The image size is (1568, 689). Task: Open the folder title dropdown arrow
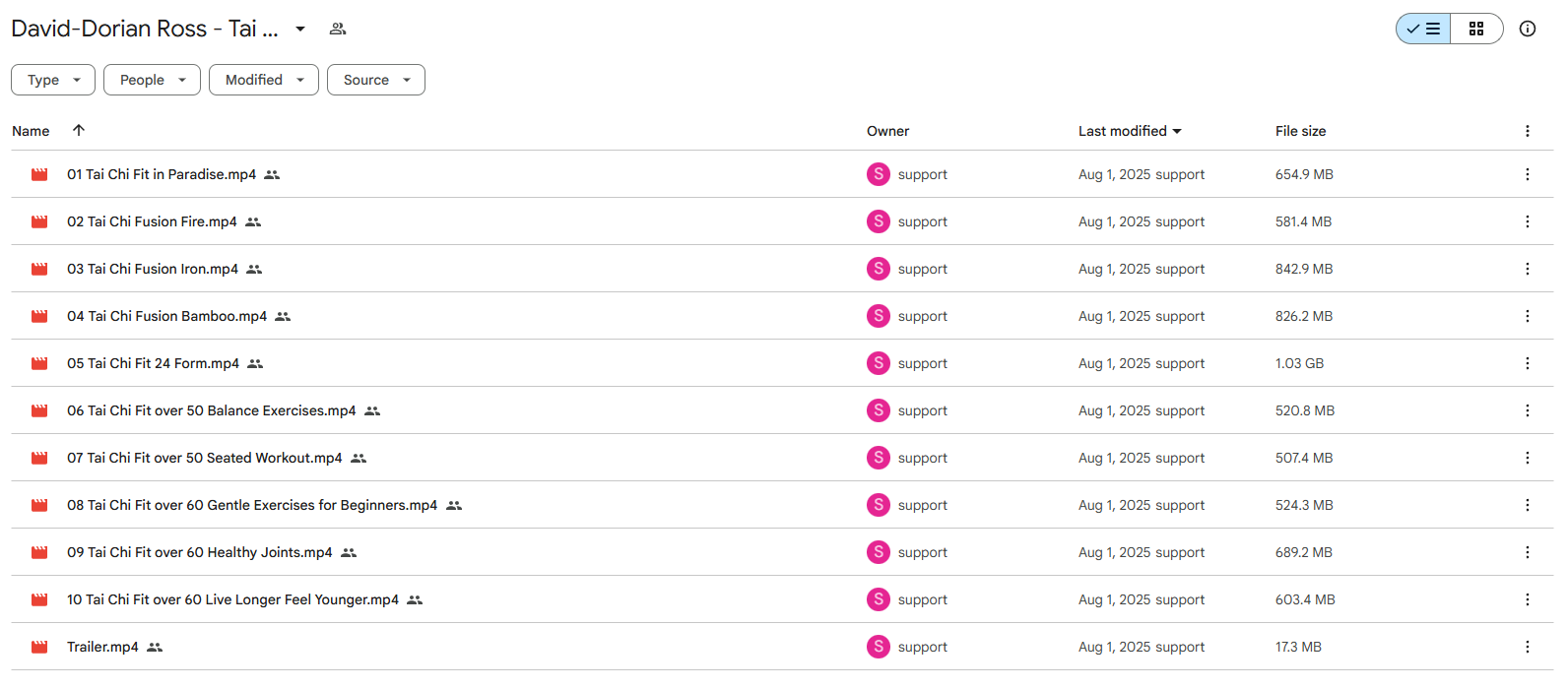pyautogui.click(x=300, y=29)
